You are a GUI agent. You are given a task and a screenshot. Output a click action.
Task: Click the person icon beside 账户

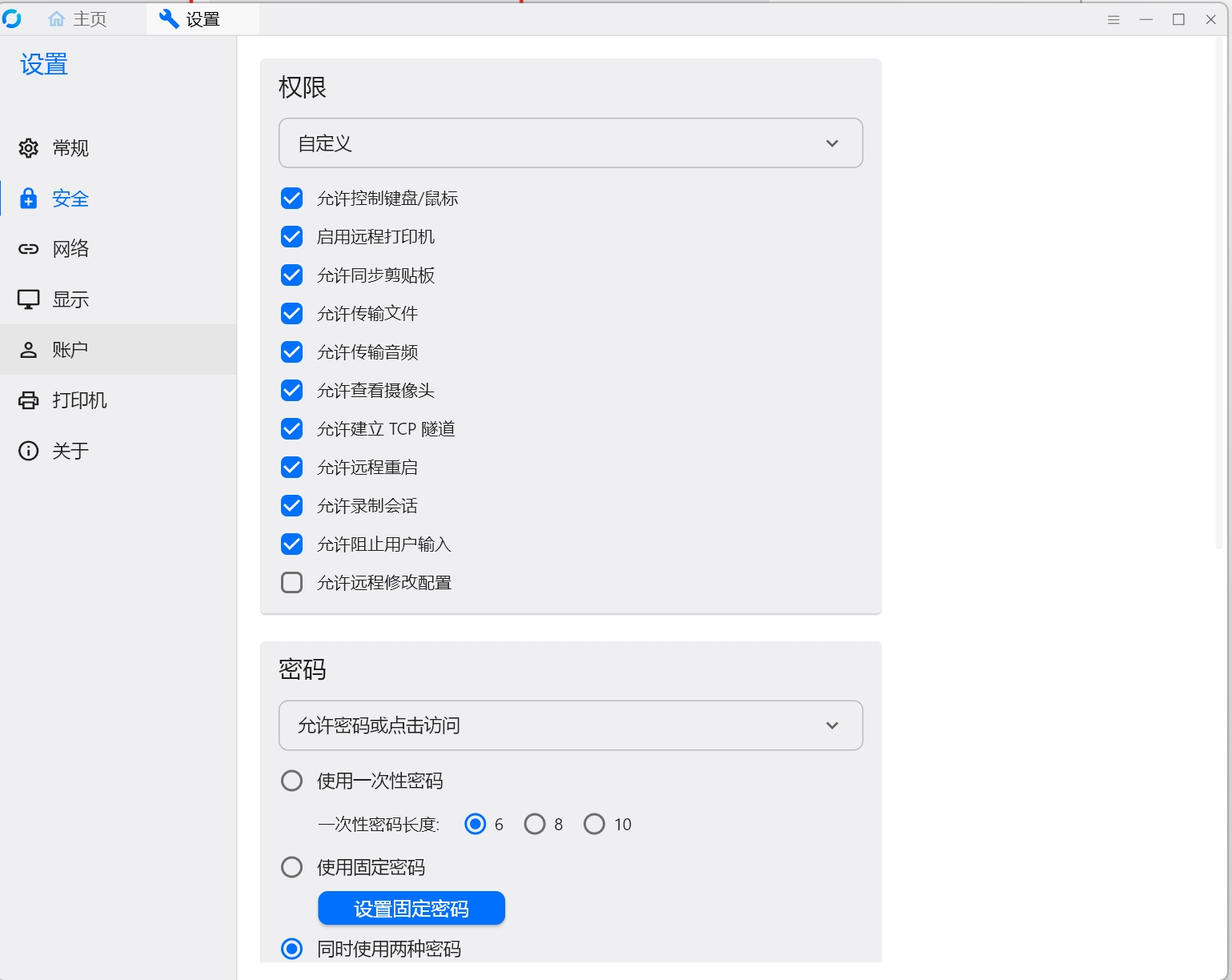click(29, 350)
